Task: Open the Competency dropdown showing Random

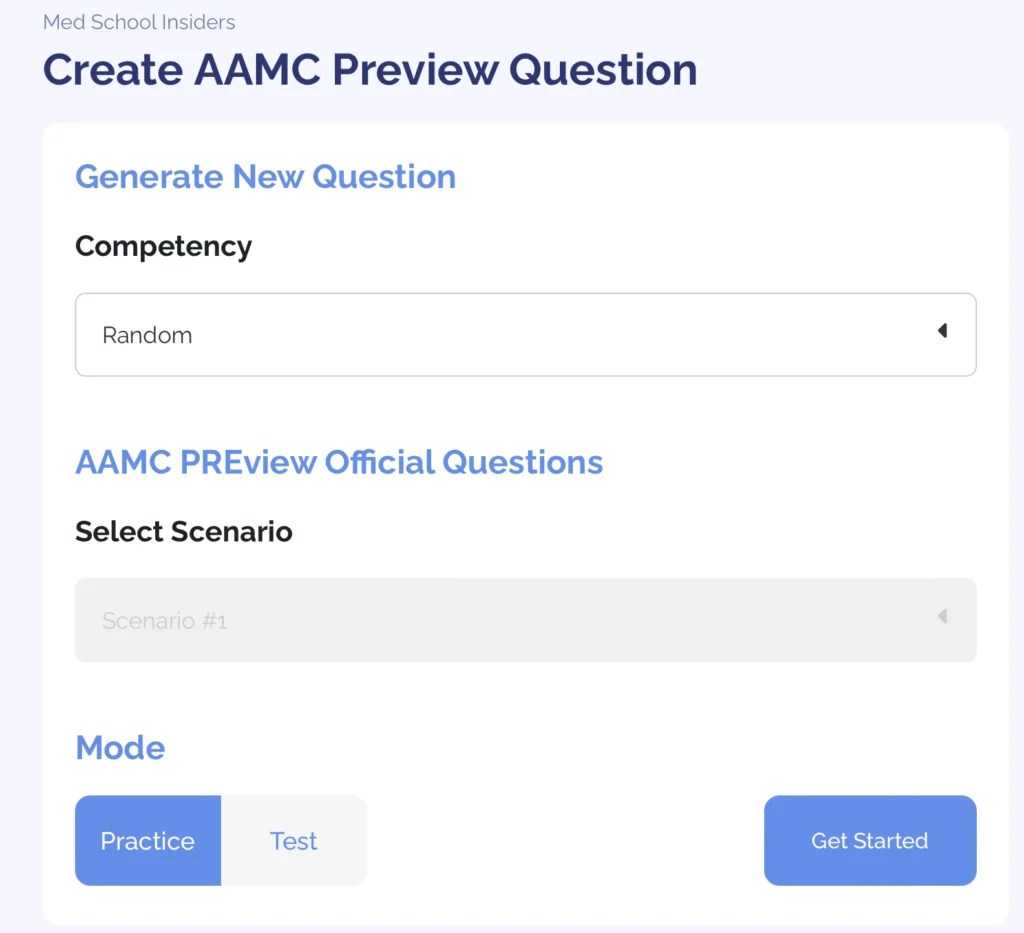Action: click(525, 335)
